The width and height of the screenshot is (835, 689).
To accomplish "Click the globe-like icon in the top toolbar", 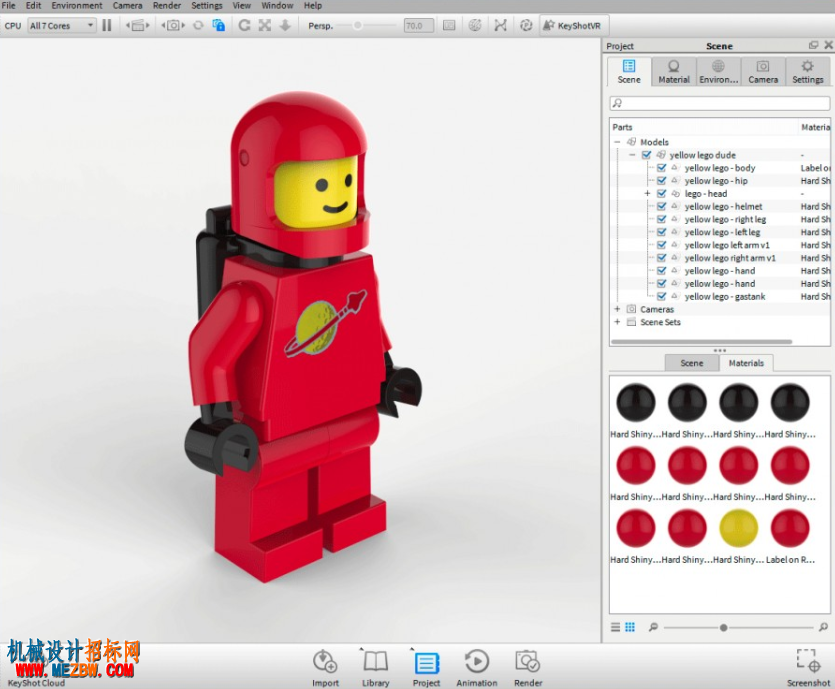I will [x=474, y=26].
